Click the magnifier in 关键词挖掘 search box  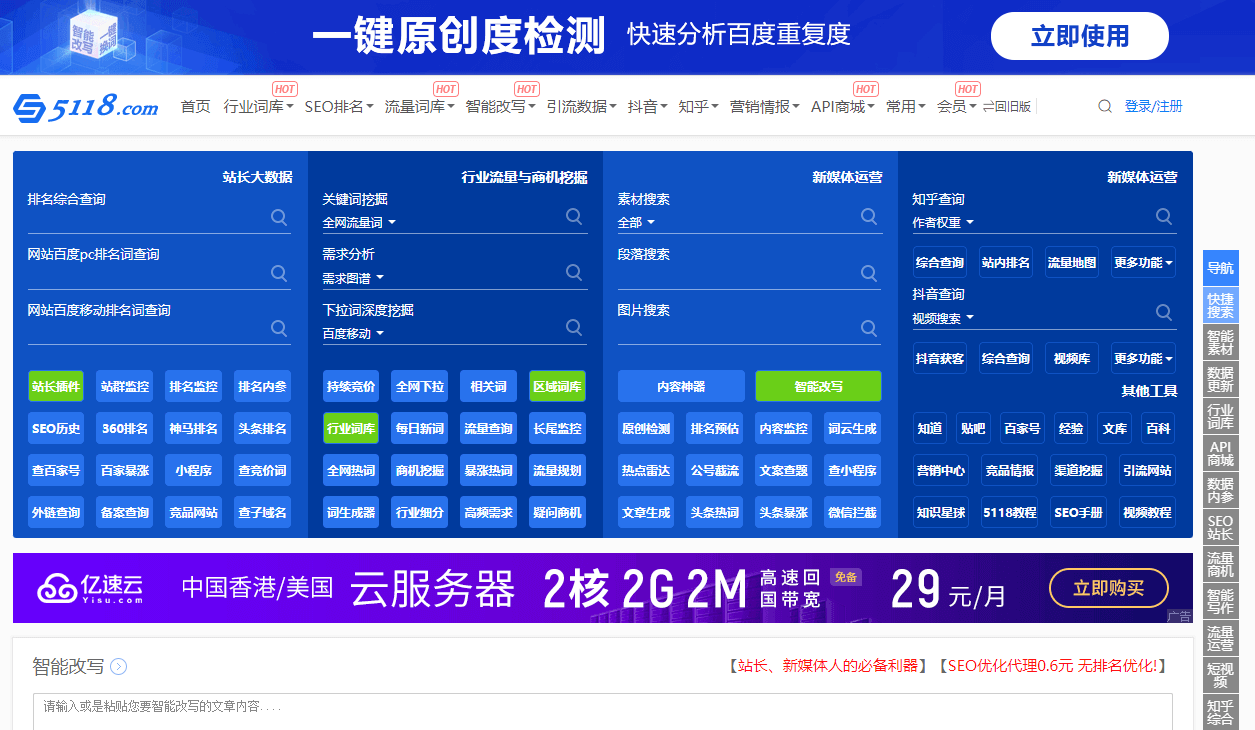574,216
